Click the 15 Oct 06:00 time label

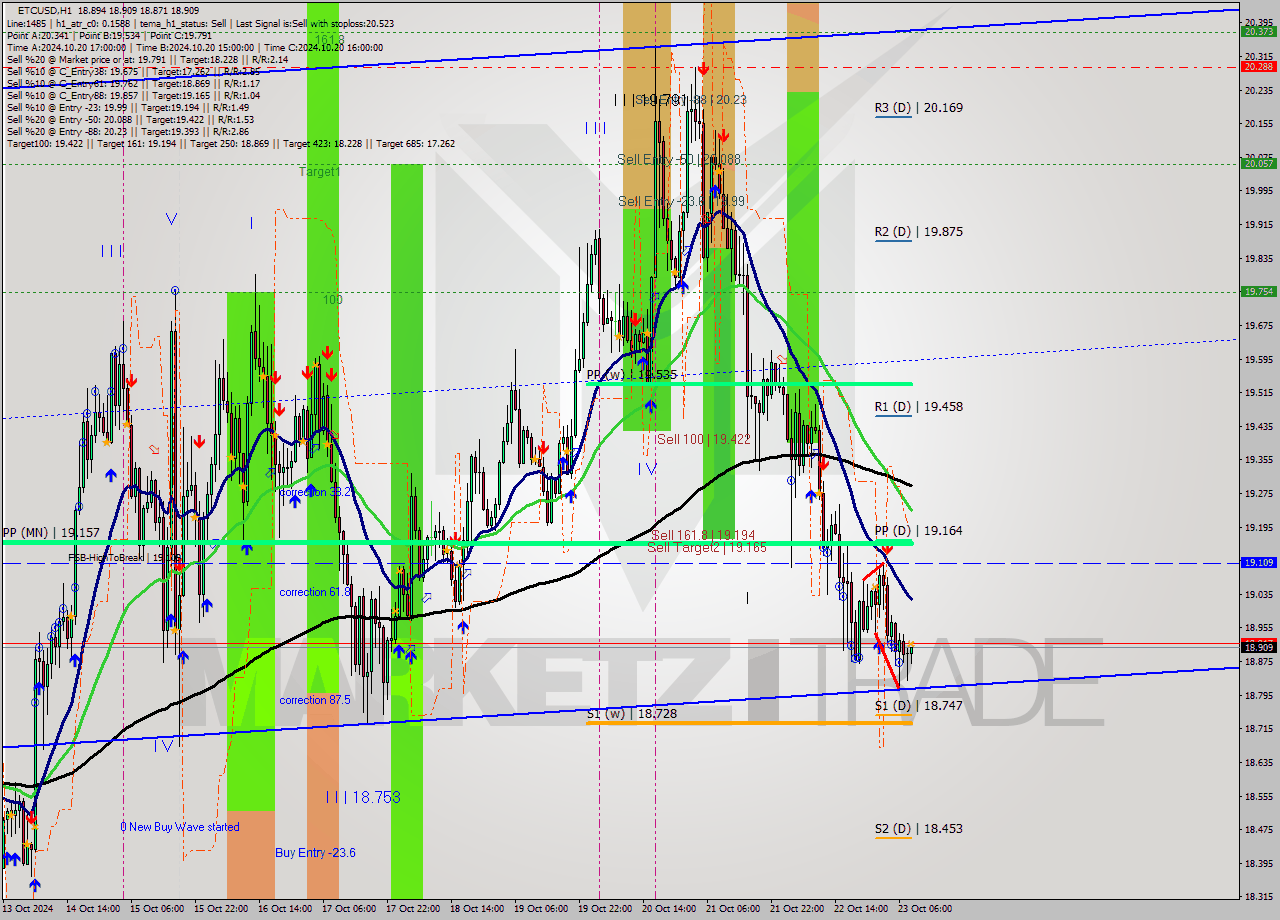(x=157, y=909)
